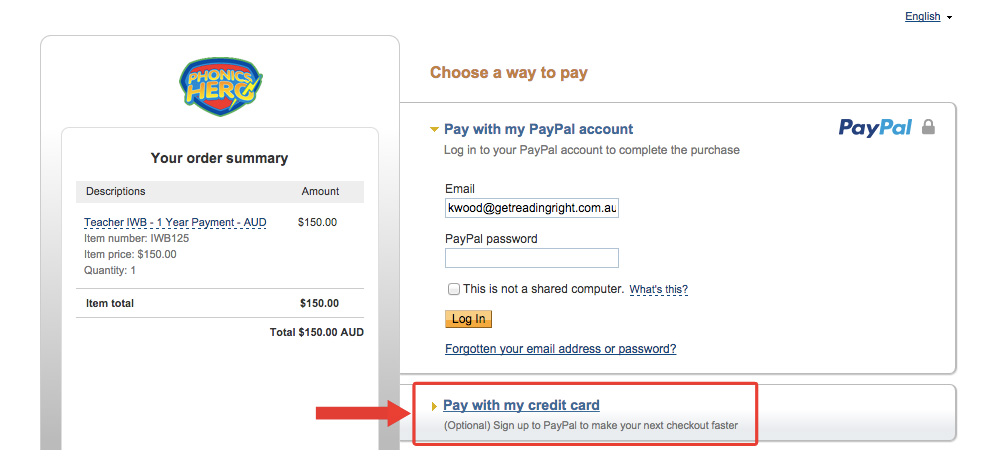This screenshot has width=995, height=468.
Task: Open 'Forgotten your email address or password?' link
Action: click(560, 349)
